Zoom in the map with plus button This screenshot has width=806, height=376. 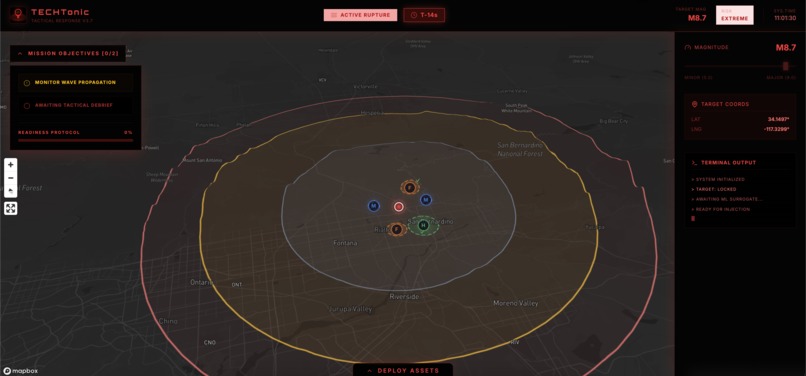[x=11, y=165]
